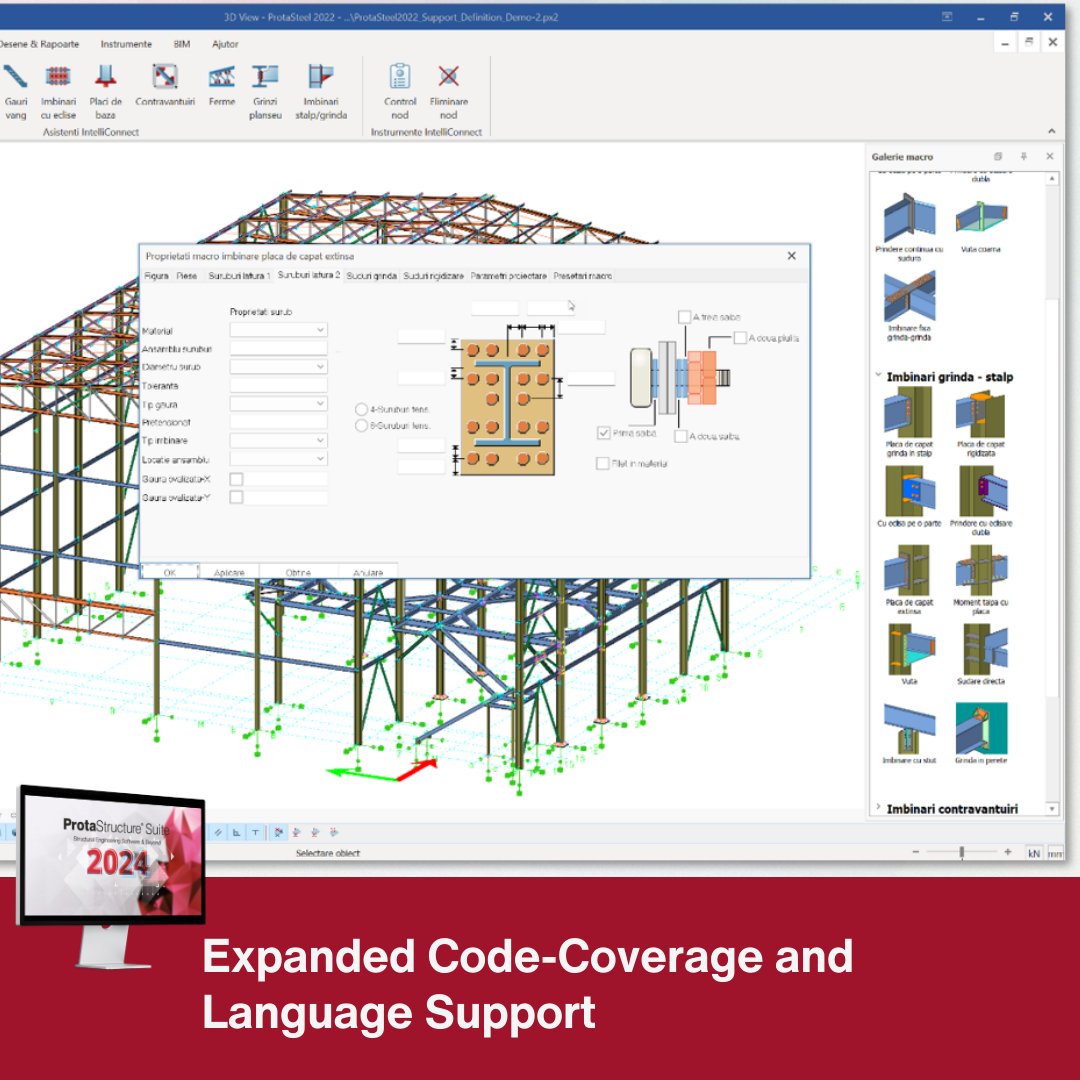Open the Gauri vang assistant
1080x1080 pixels.
pos(15,92)
